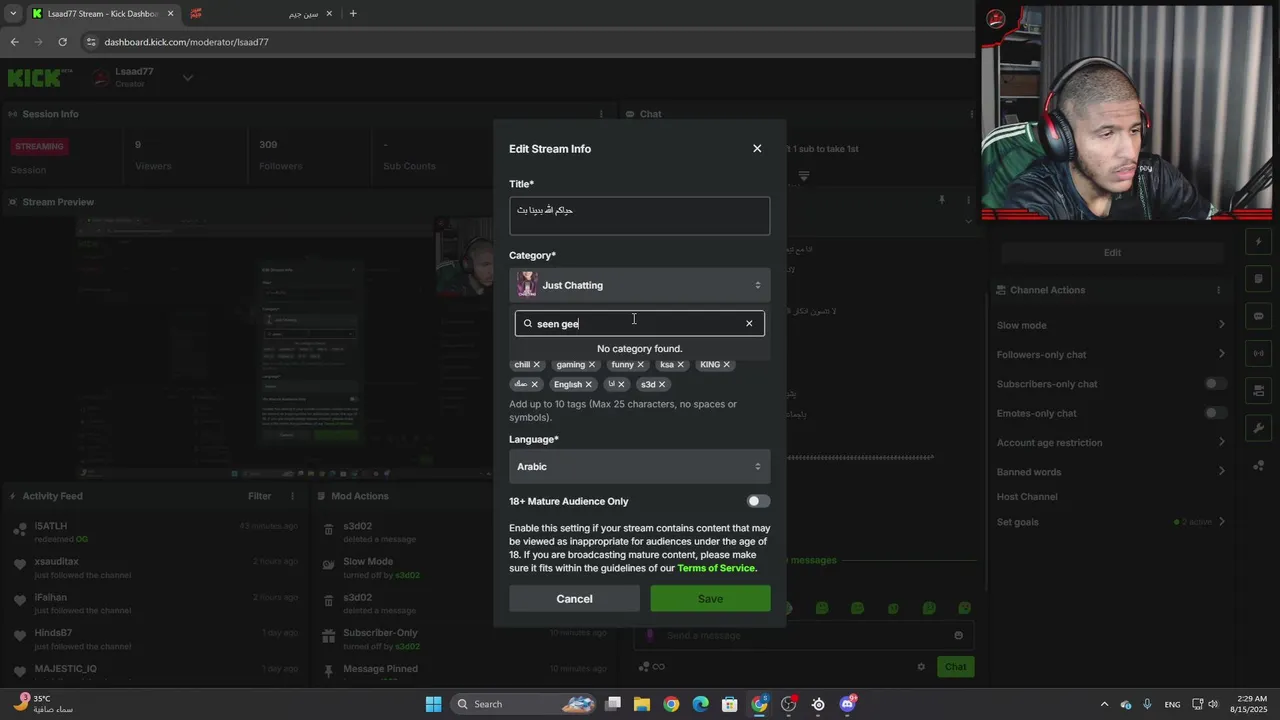Viewport: 1280px width, 720px height.
Task: Expand the Lsaad77 creator dropdown chevron
Action: (188, 77)
